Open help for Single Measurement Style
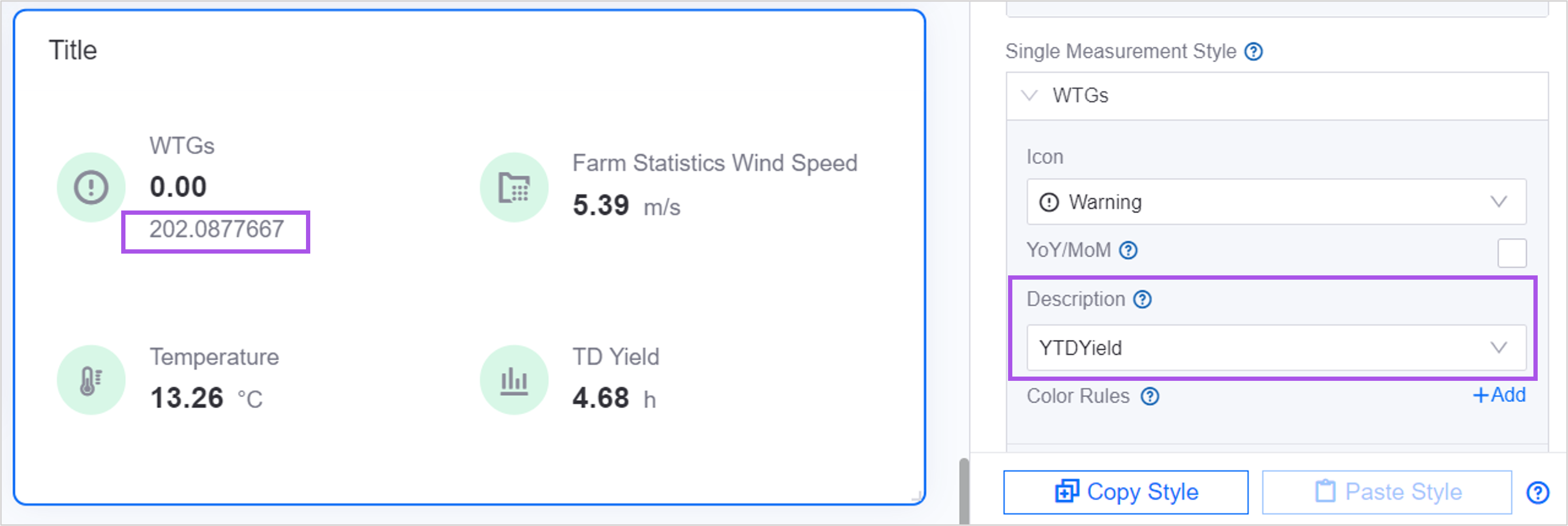The height and width of the screenshot is (526, 1568). pos(1253,52)
